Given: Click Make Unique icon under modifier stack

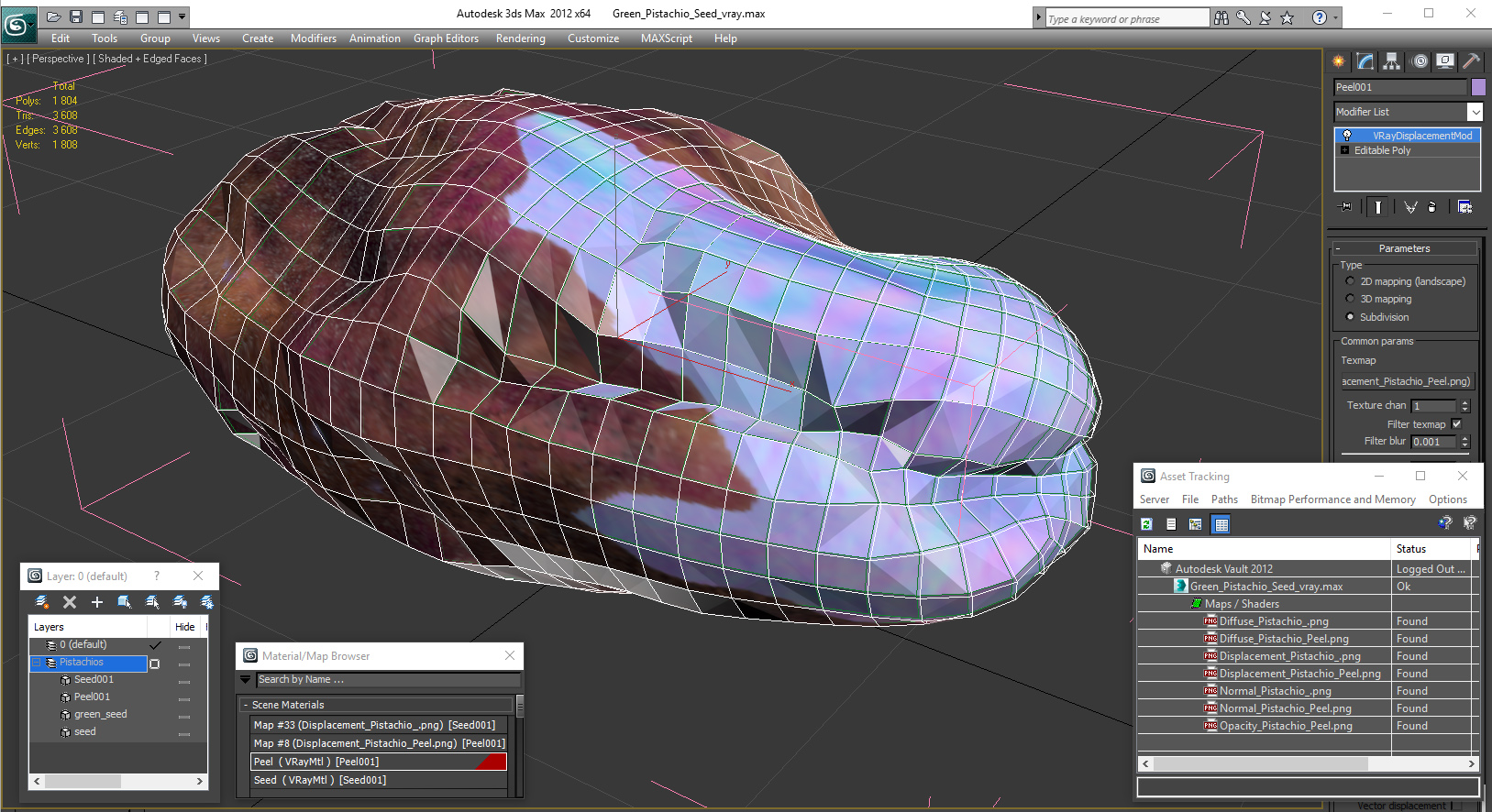Looking at the screenshot, I should pyautogui.click(x=1410, y=207).
